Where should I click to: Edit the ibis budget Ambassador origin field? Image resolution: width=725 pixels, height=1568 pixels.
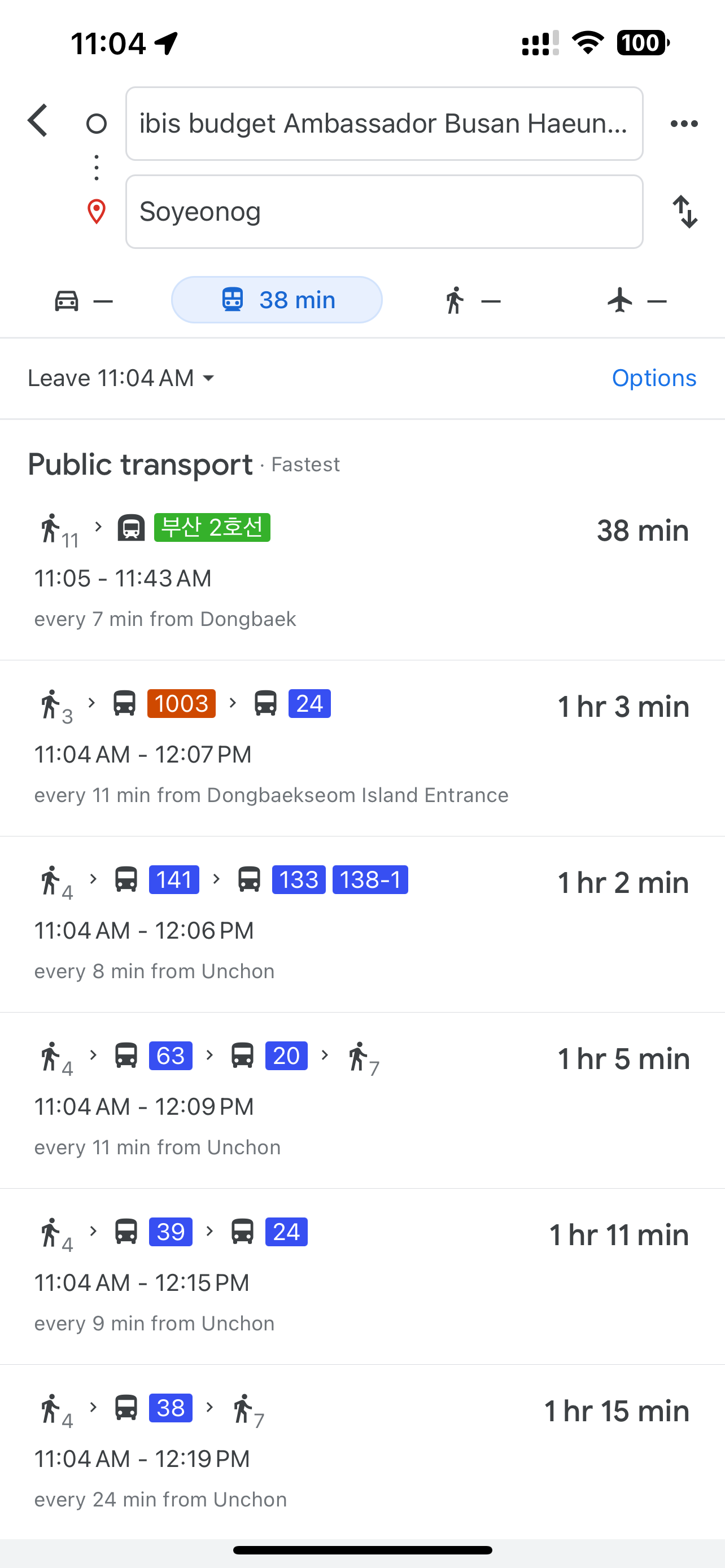pos(384,124)
